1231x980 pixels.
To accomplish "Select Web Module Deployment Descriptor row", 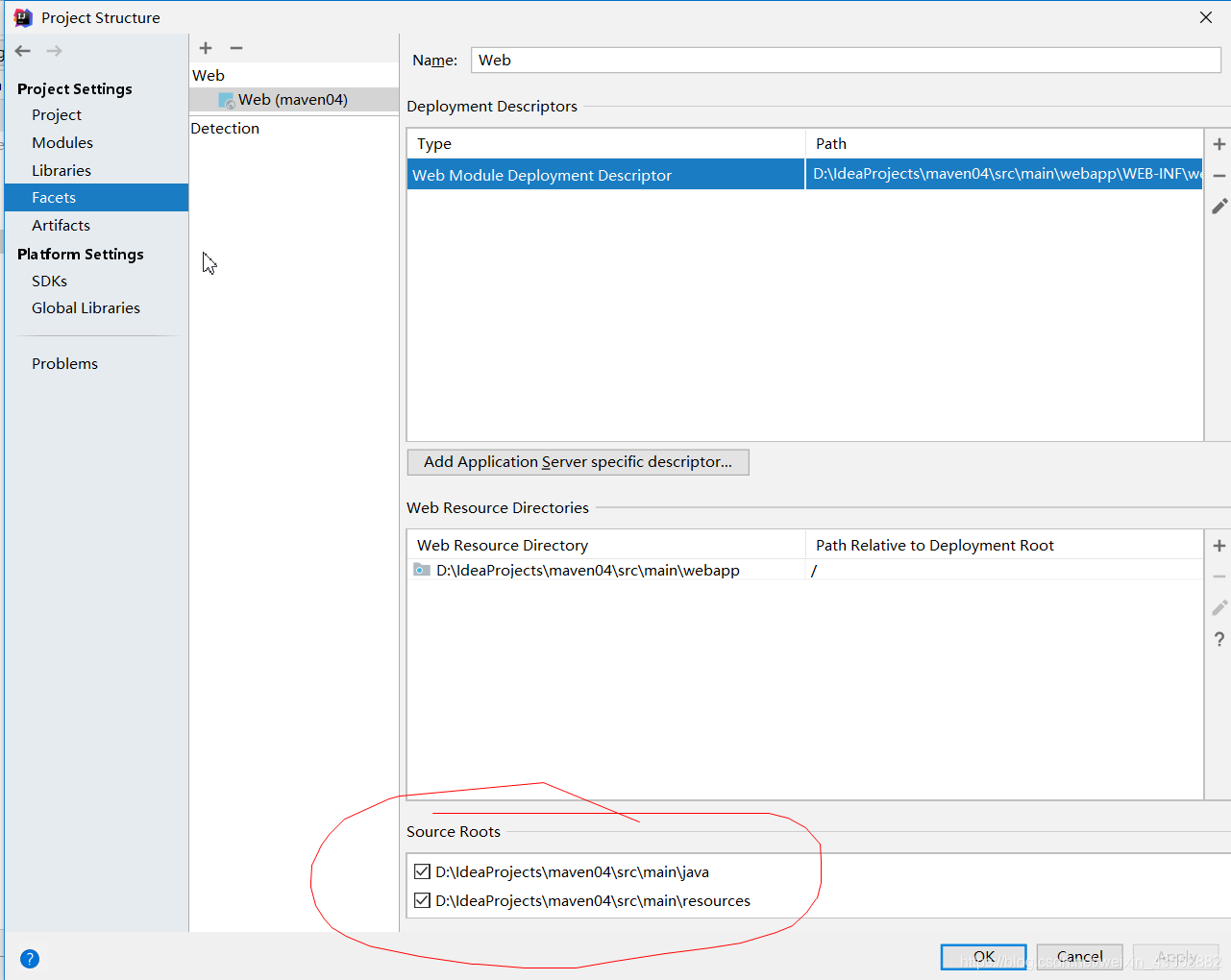I will (805, 175).
